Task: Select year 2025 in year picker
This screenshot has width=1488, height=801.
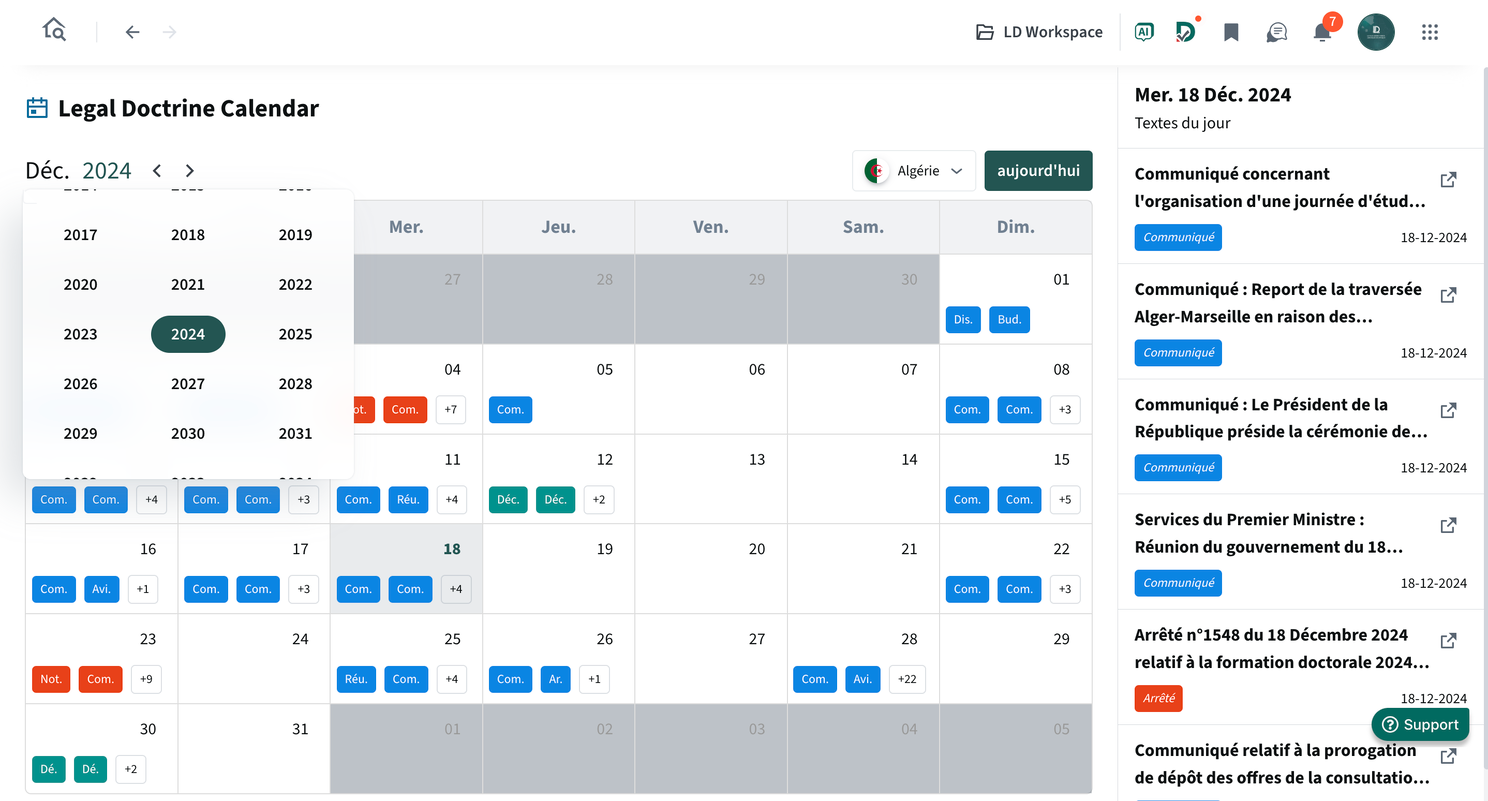Action: click(295, 334)
